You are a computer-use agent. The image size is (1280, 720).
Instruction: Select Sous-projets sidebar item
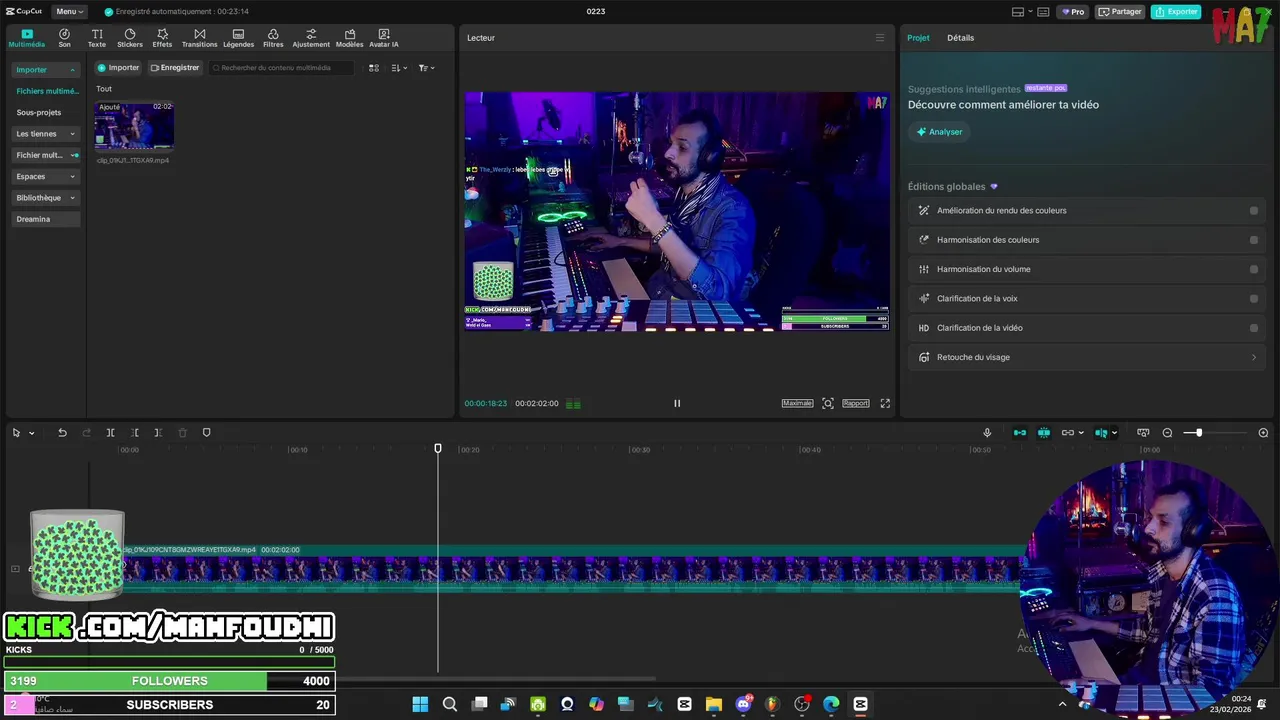pyautogui.click(x=39, y=112)
